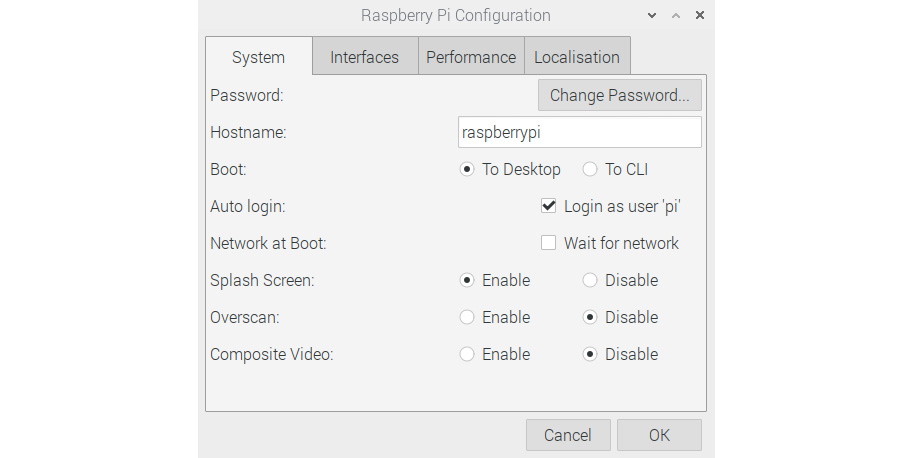Close the Raspberry Pi Configuration window
This screenshot has width=913, height=458.
[x=700, y=15]
